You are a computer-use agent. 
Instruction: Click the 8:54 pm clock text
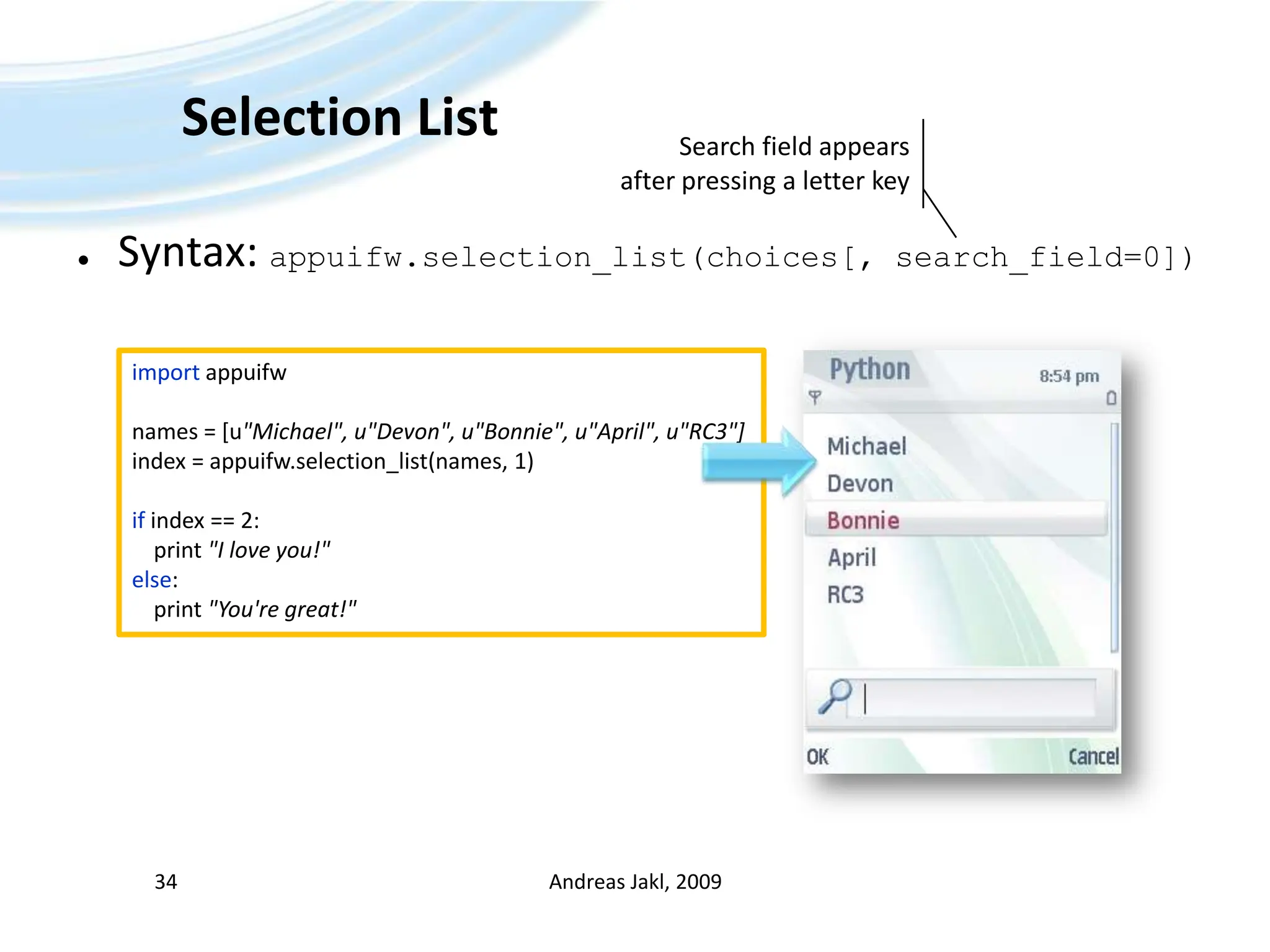pos(1069,376)
